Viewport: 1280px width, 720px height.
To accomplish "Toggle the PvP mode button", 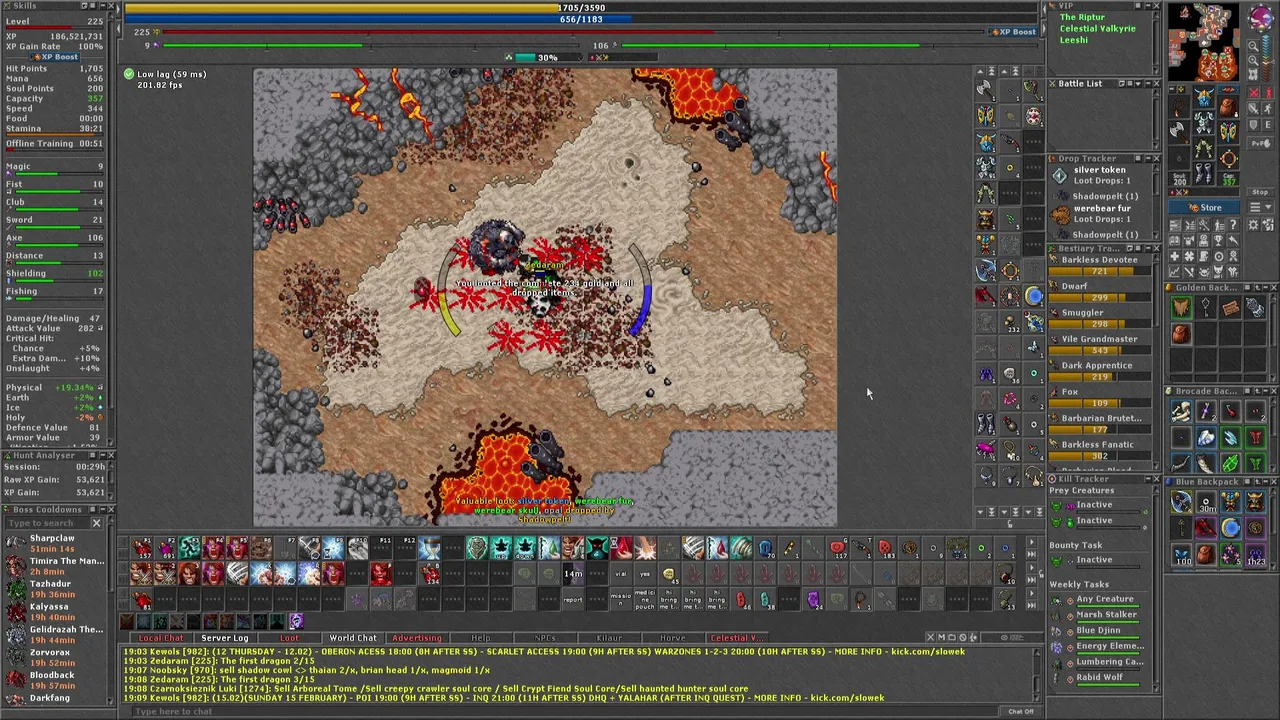I will click(1260, 143).
